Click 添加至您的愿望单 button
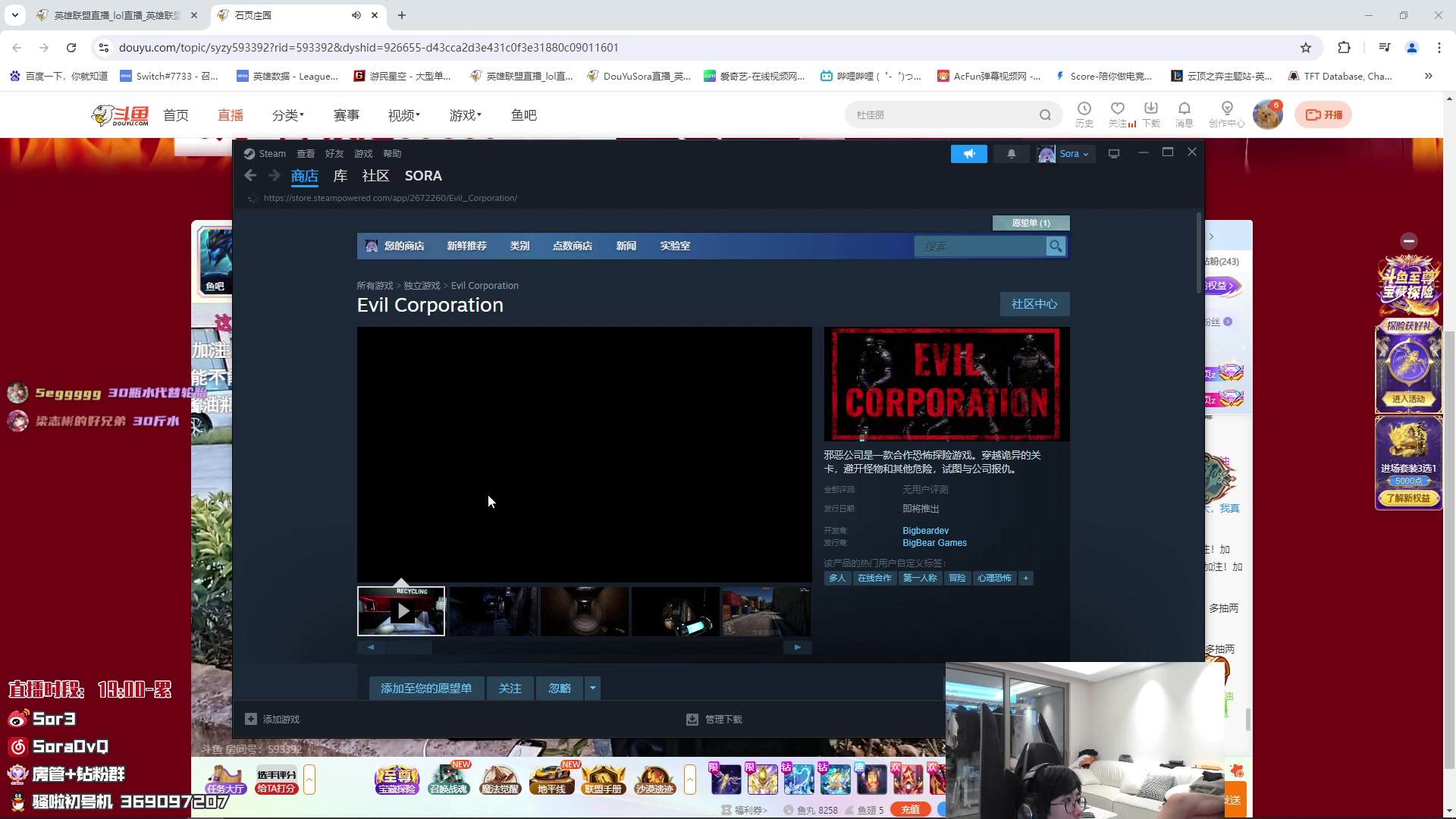This screenshot has width=1456, height=819. [x=426, y=689]
